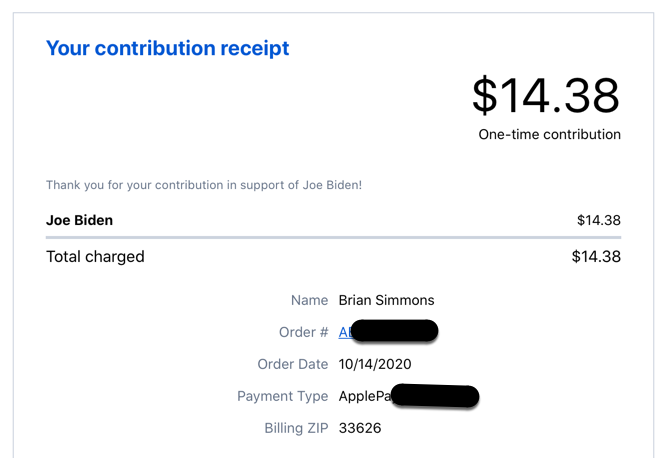Click the bold 'Joe Biden' recipient name
668x458 pixels.
point(79,220)
